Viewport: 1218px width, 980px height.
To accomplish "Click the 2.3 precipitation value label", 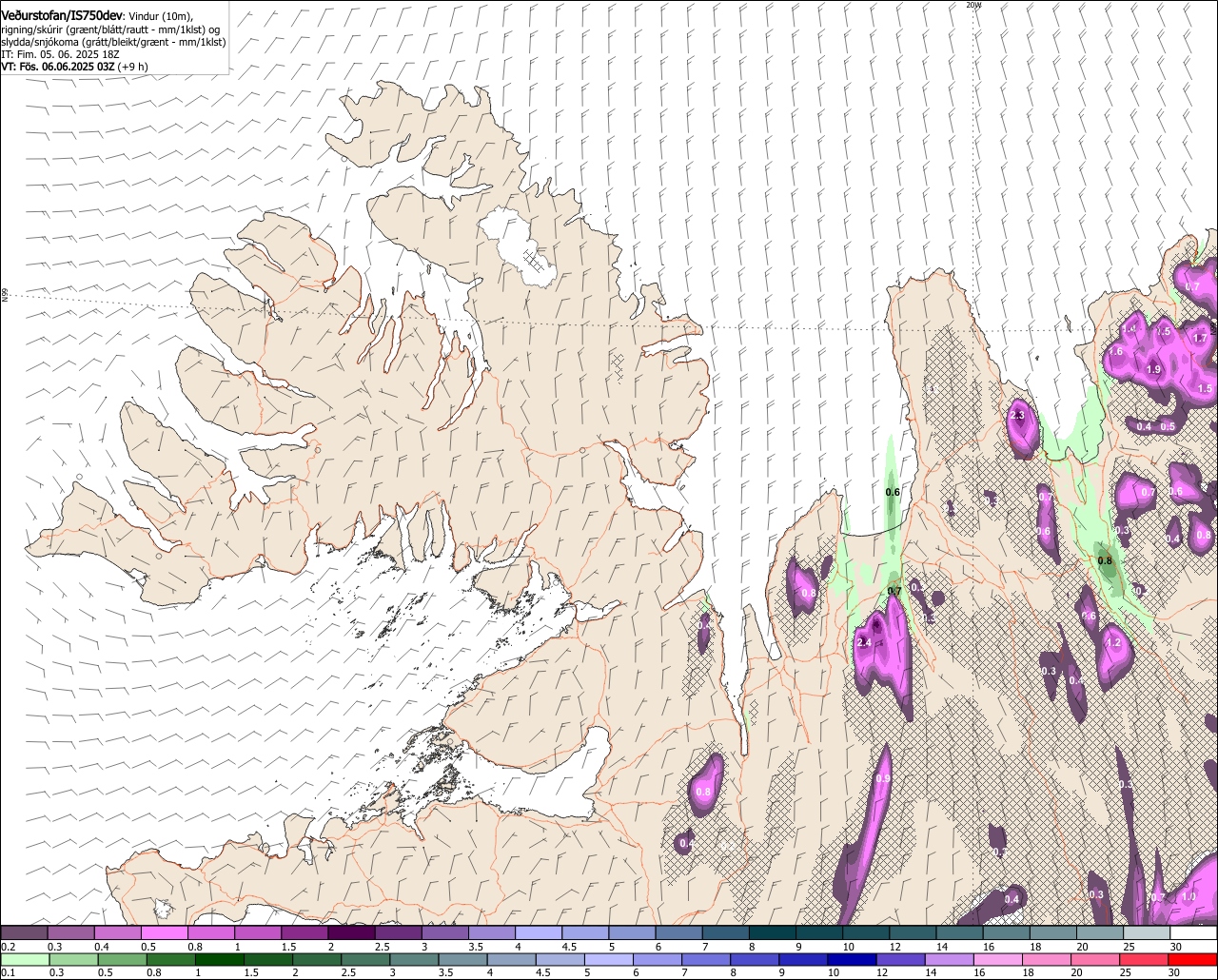I will pos(1017,416).
